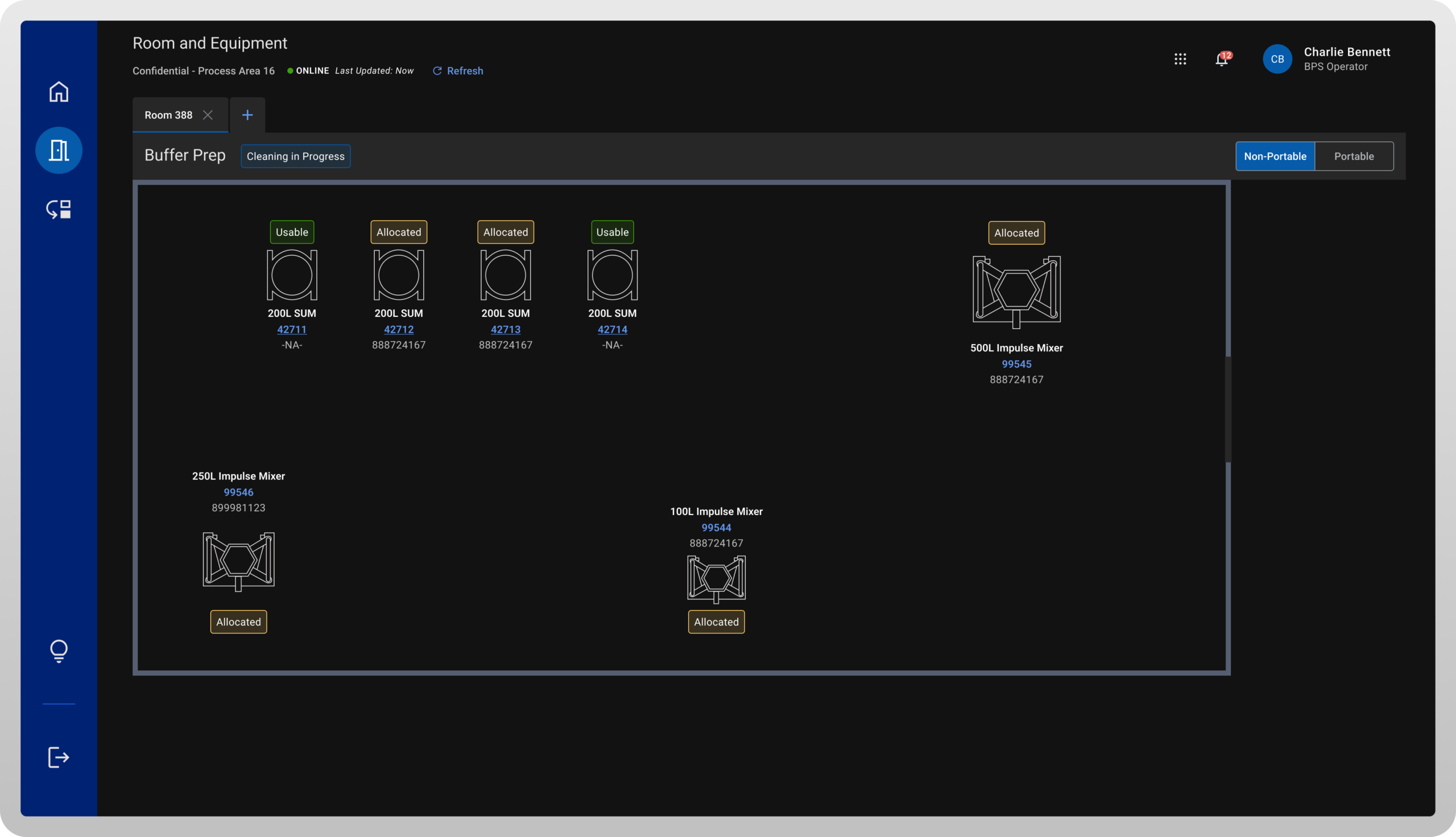Select the 500L Impulse Mixer equipment icon
Screen dimensions: 1456x837
pyautogui.click(x=1016, y=292)
